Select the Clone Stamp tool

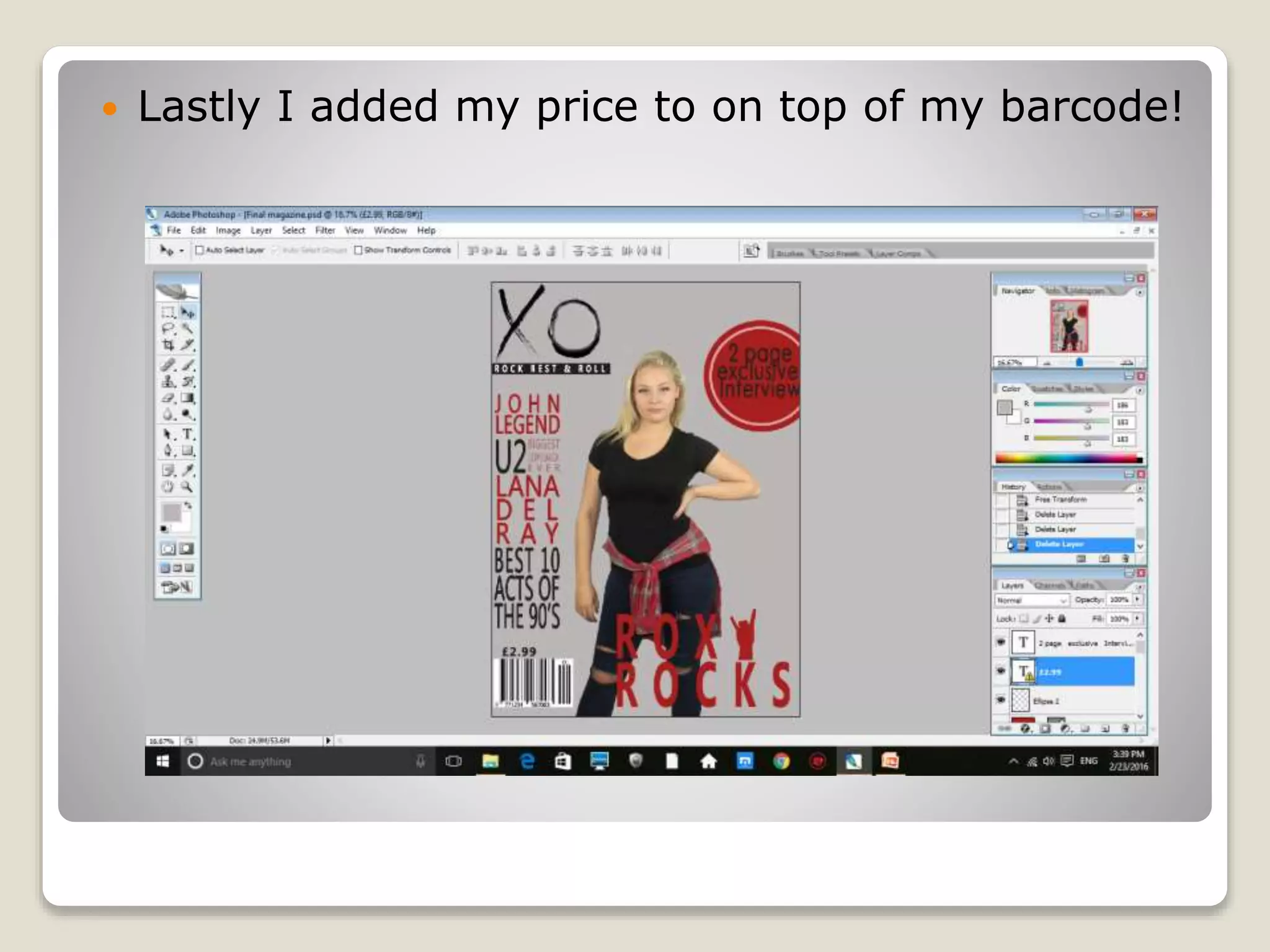(168, 382)
